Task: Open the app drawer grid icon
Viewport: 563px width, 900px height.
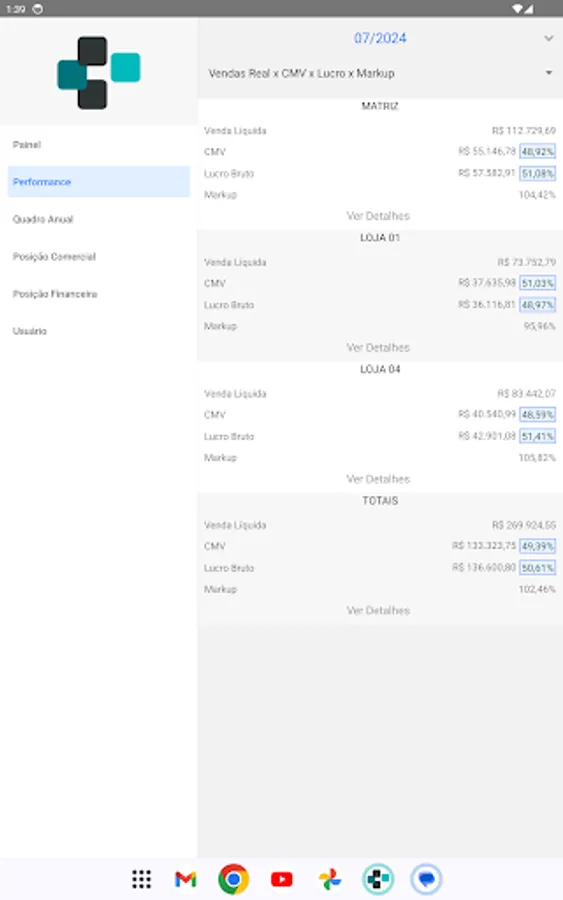Action: pos(141,879)
